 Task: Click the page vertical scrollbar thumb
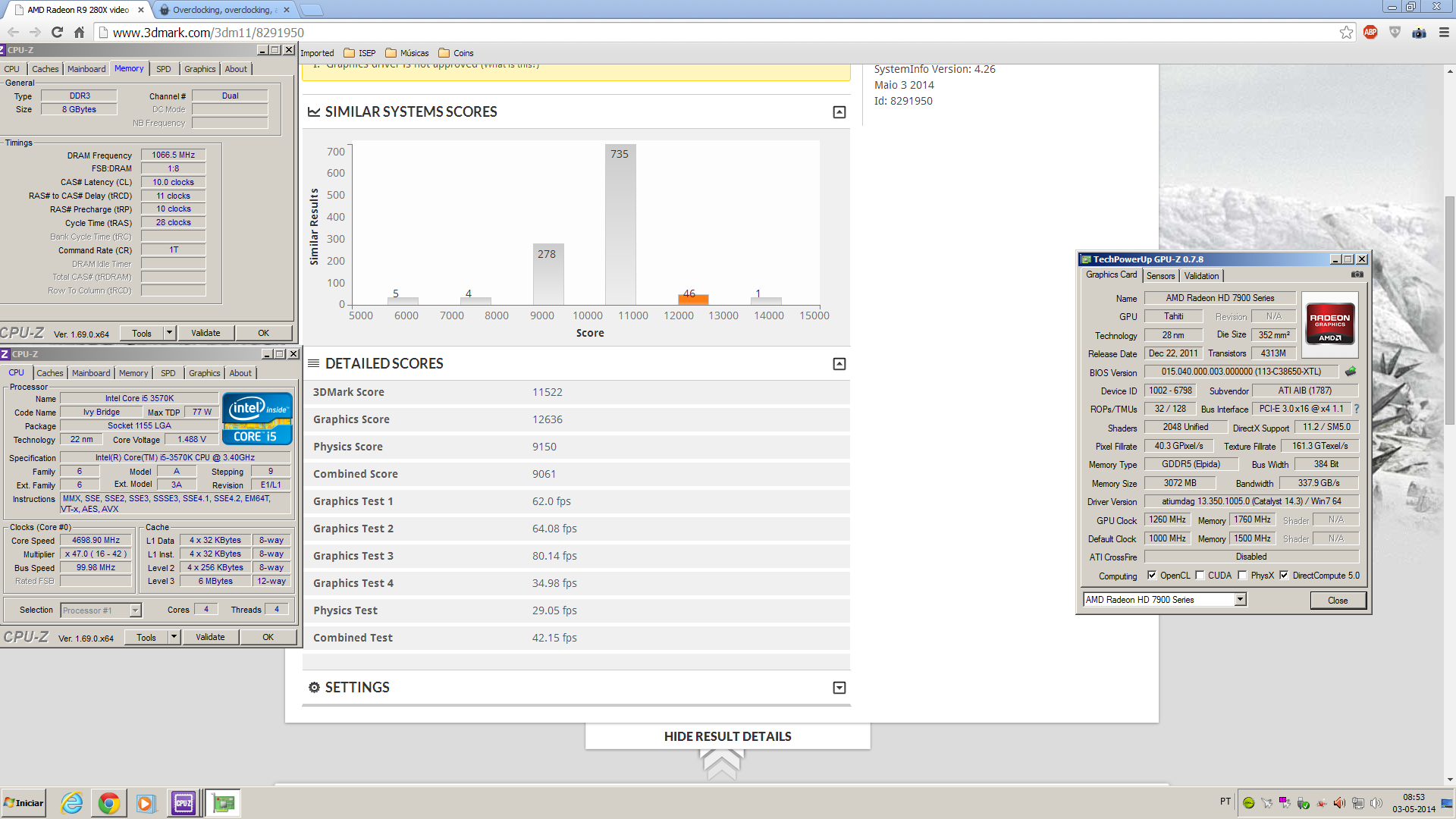click(x=1450, y=311)
